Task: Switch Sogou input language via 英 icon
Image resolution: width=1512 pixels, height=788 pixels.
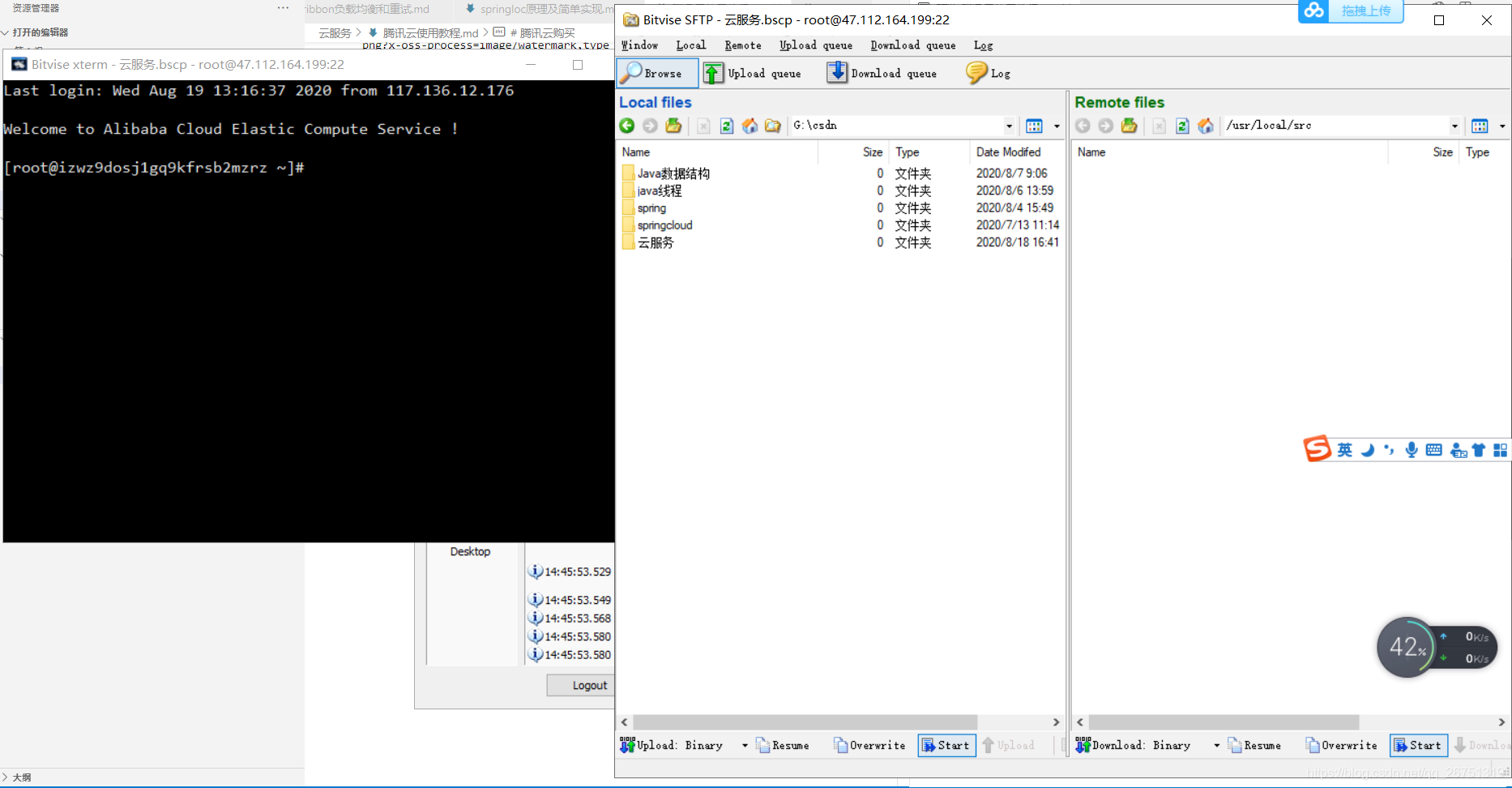Action: pyautogui.click(x=1345, y=450)
